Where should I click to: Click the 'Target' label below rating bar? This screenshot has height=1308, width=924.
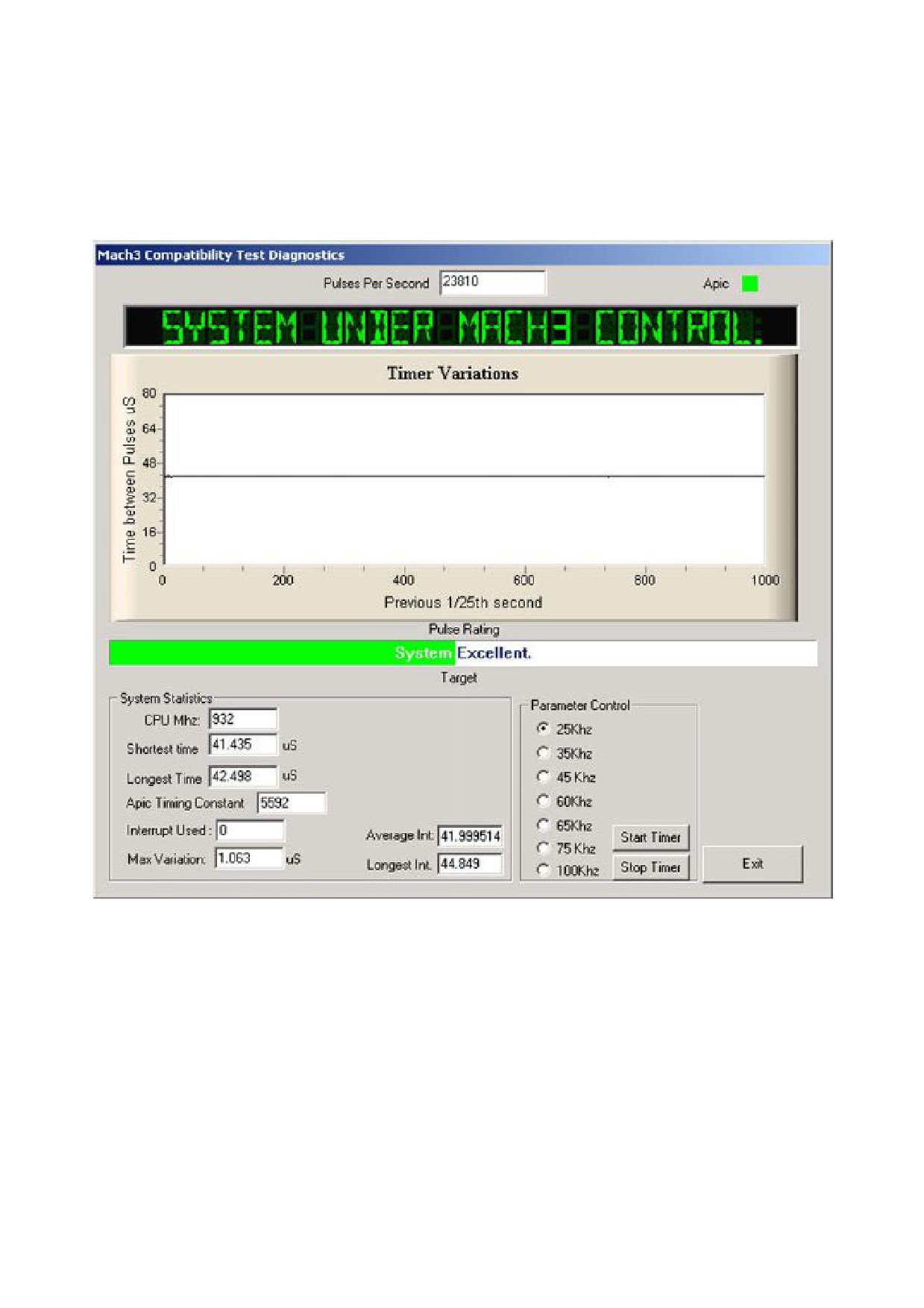click(x=459, y=677)
